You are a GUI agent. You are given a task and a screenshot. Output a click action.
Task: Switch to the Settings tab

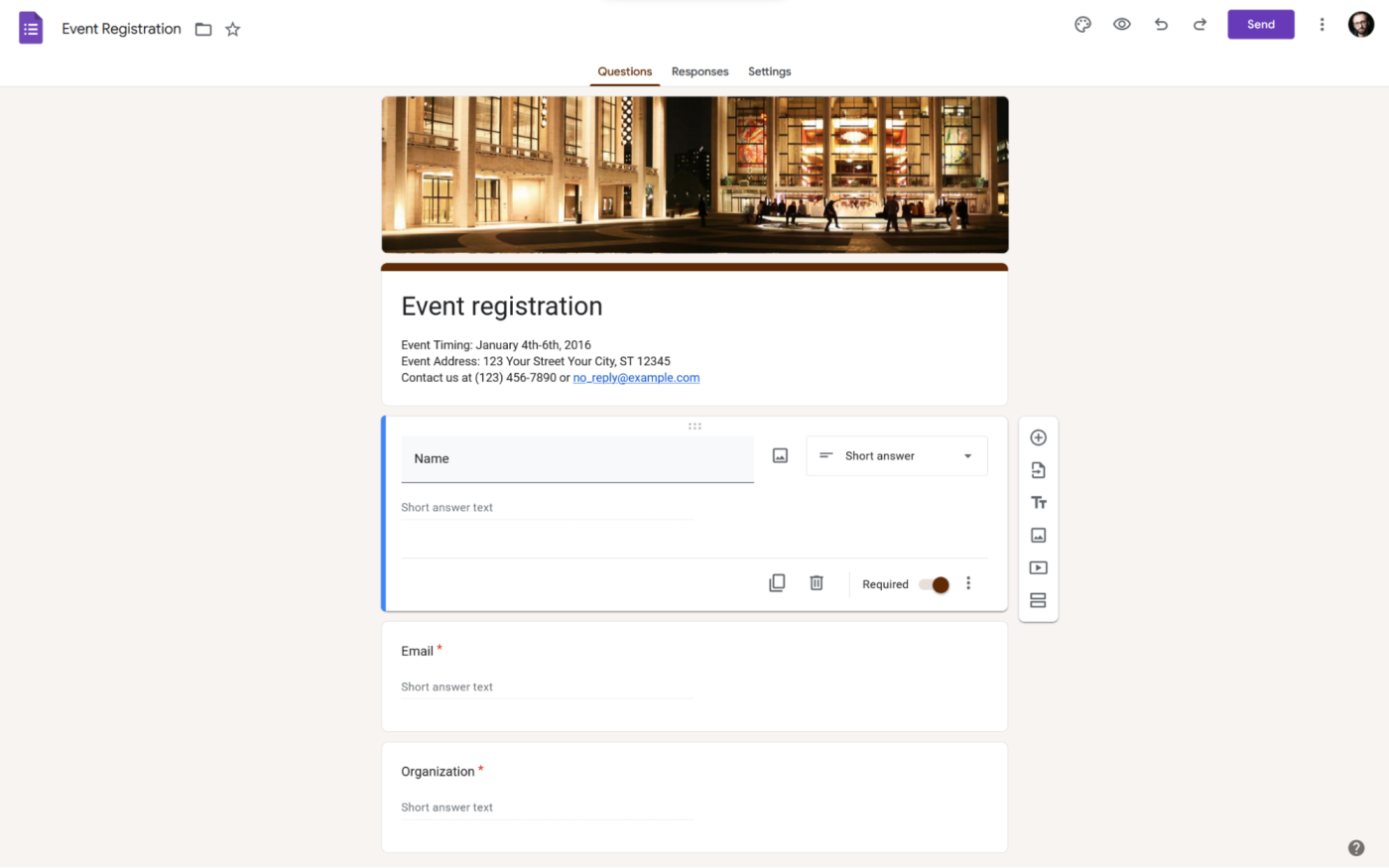click(x=769, y=71)
